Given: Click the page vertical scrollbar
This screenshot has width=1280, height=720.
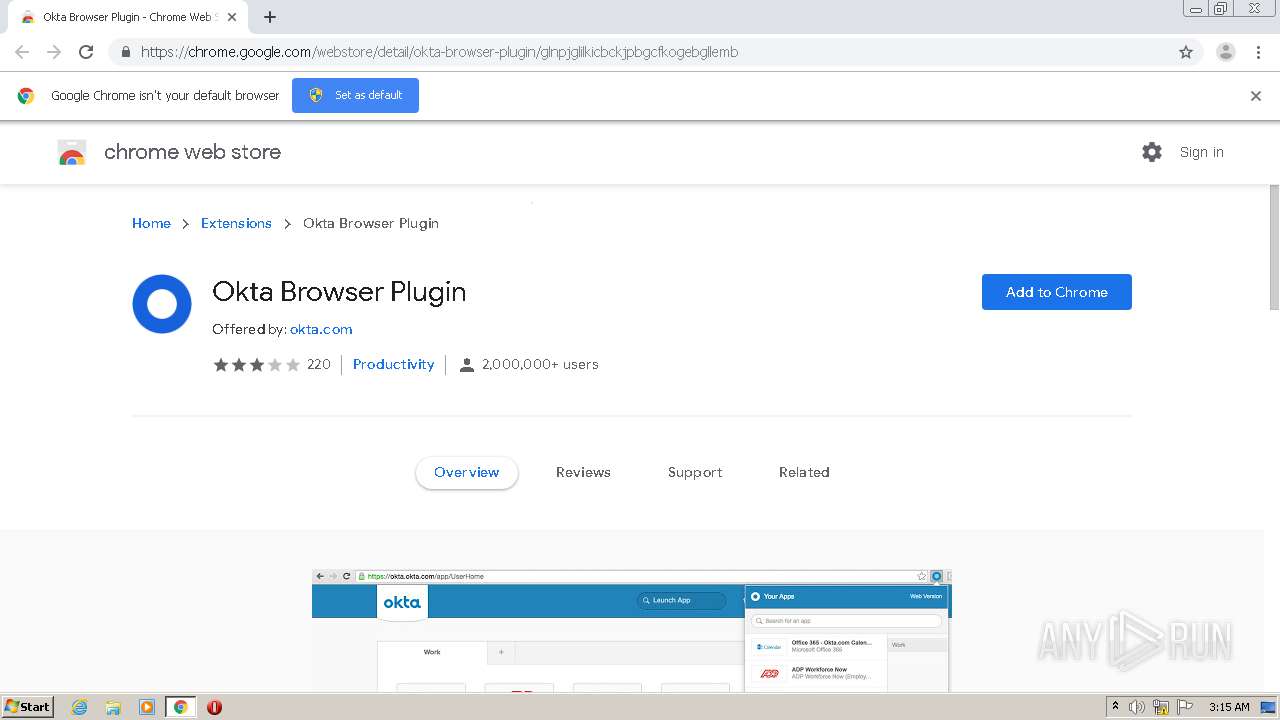Looking at the screenshot, I should pos(1274,247).
